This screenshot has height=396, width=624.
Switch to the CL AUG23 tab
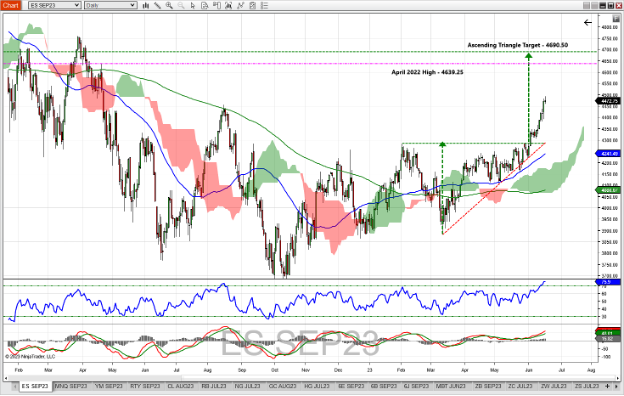(x=181, y=386)
